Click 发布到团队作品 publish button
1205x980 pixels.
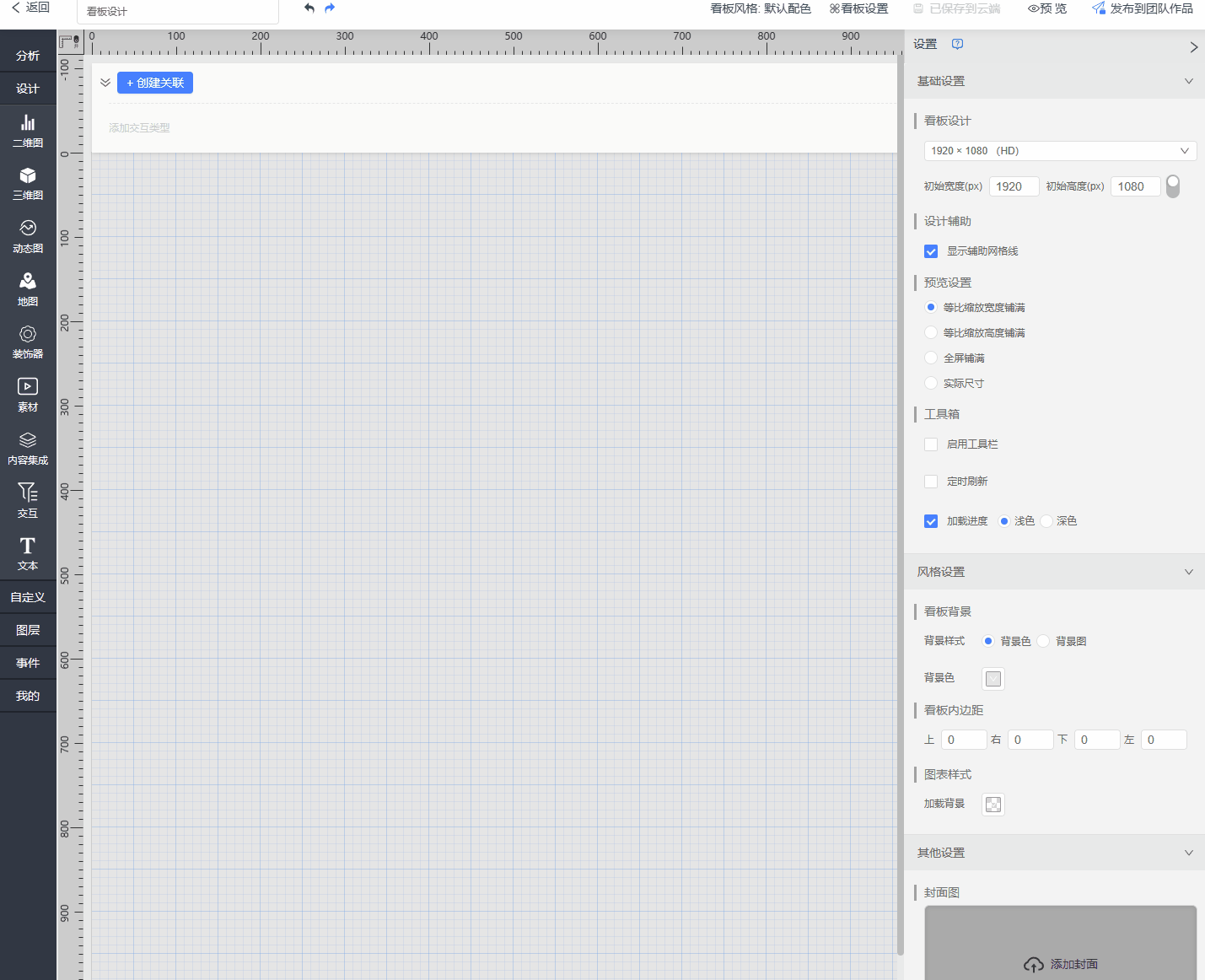click(x=1143, y=8)
